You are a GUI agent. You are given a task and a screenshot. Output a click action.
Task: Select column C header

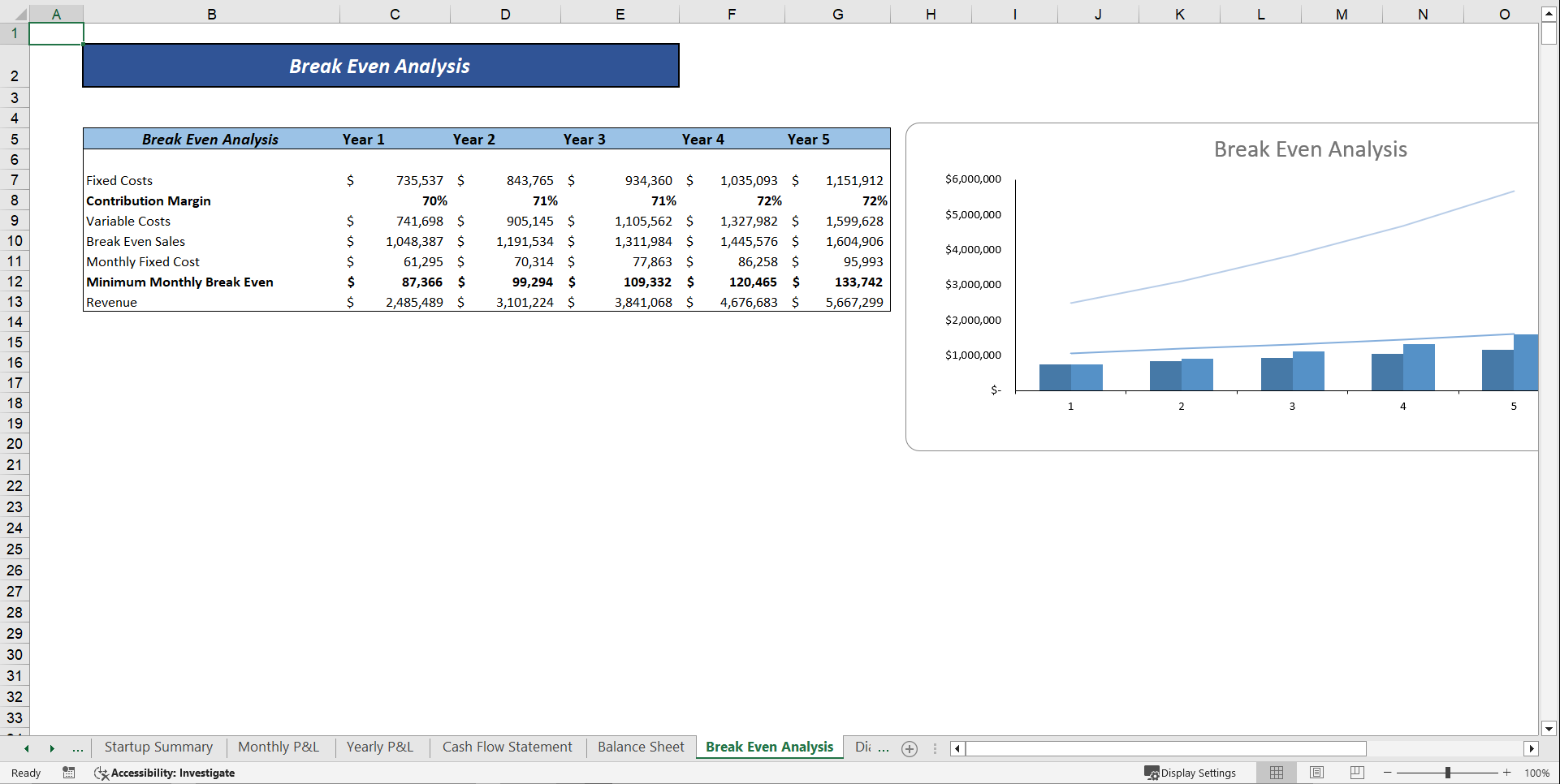(x=395, y=14)
